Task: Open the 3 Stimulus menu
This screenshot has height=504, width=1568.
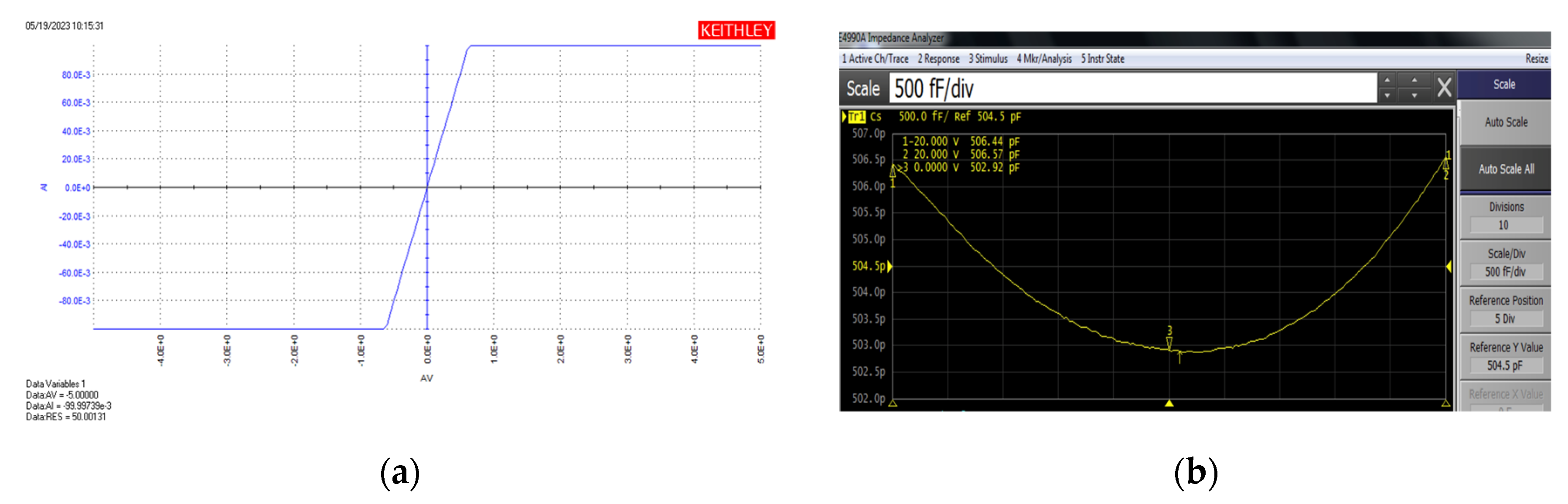Action: pos(988,59)
